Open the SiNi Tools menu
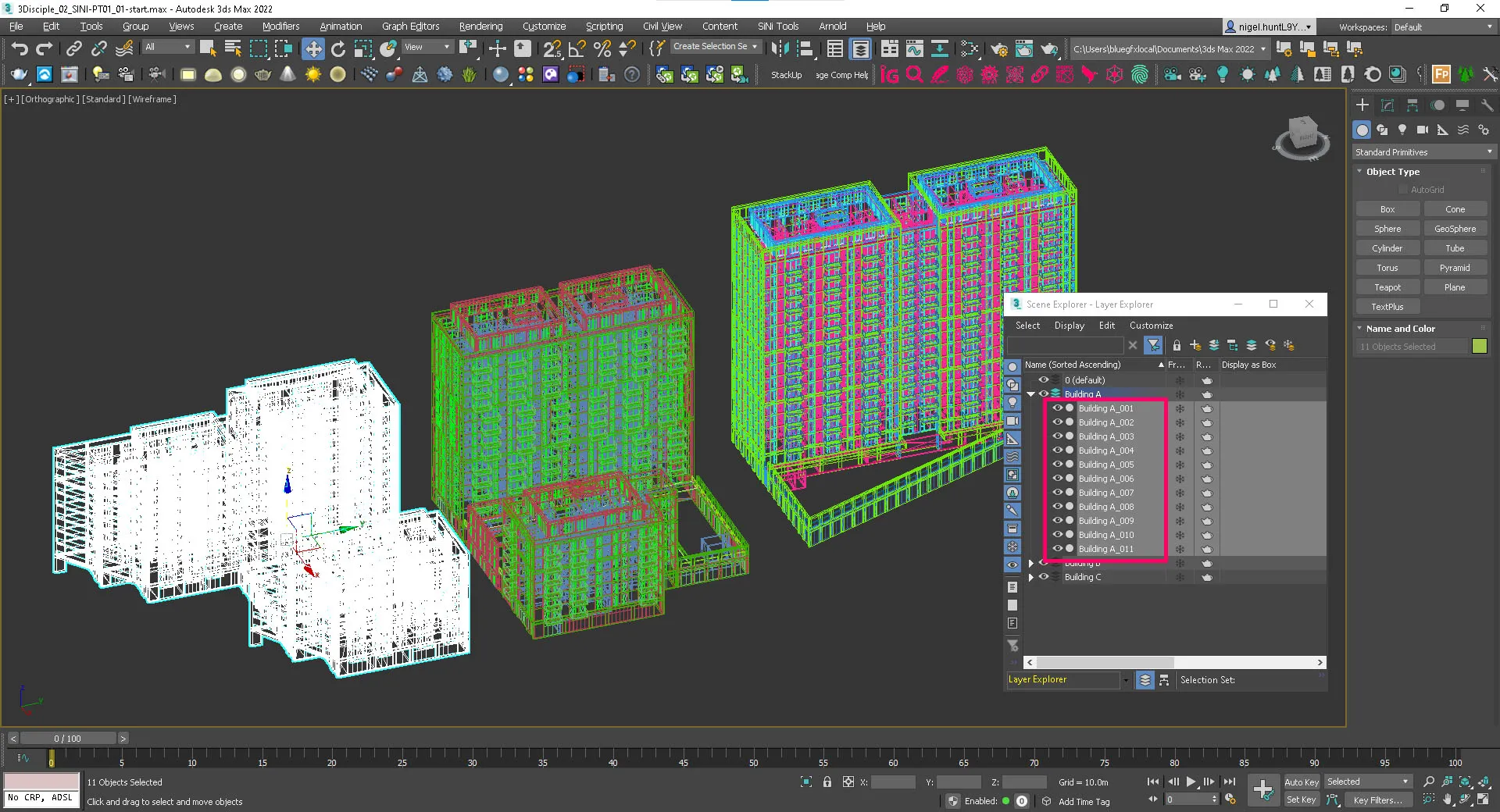 778,27
